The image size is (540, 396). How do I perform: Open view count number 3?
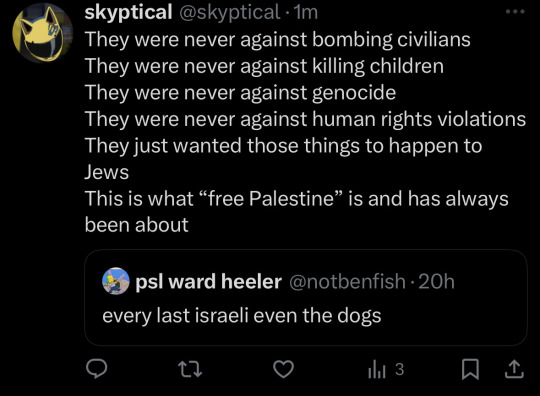pyautogui.click(x=399, y=369)
